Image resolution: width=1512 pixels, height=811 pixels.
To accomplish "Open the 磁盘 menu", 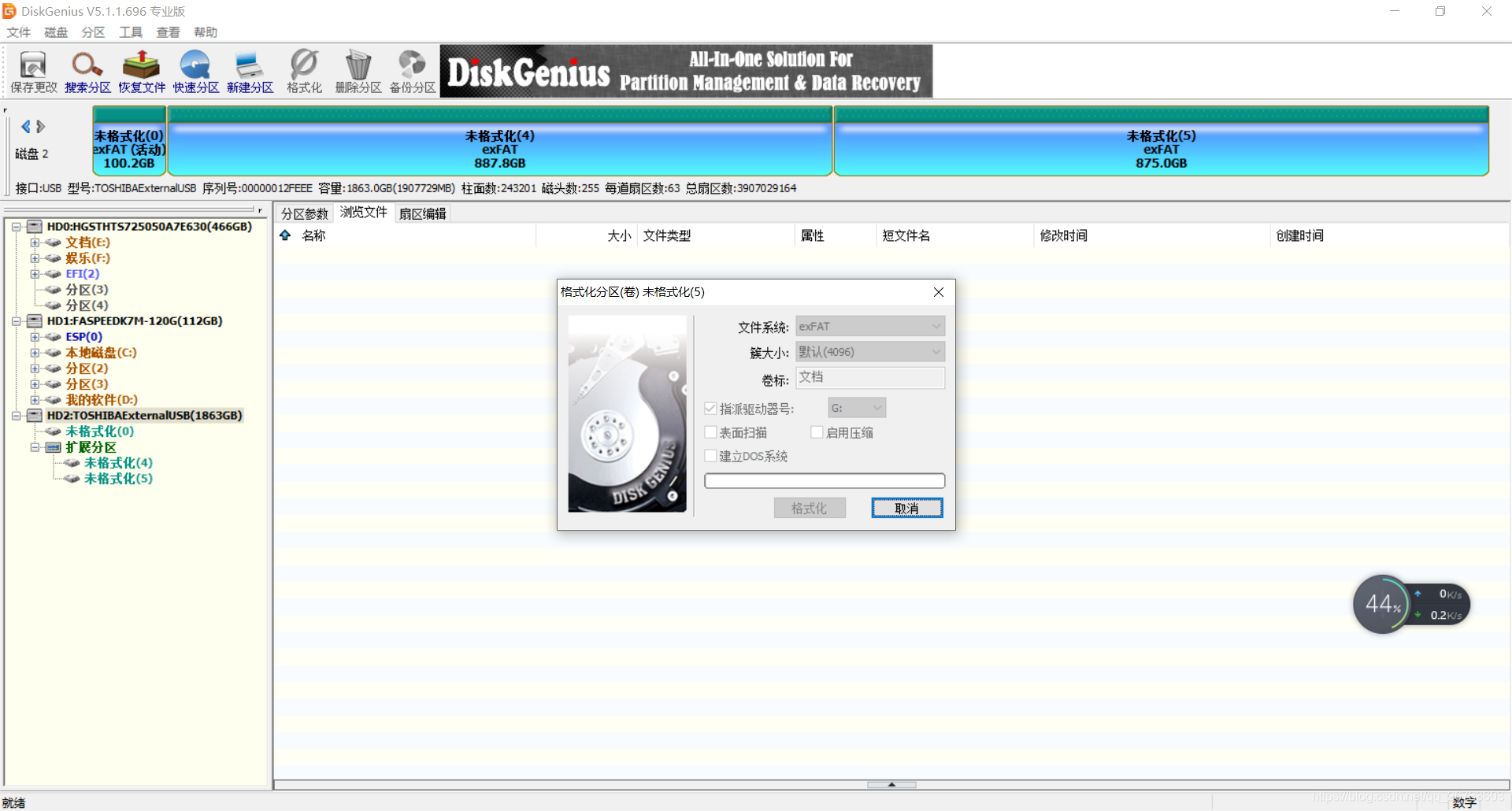I will click(x=56, y=32).
